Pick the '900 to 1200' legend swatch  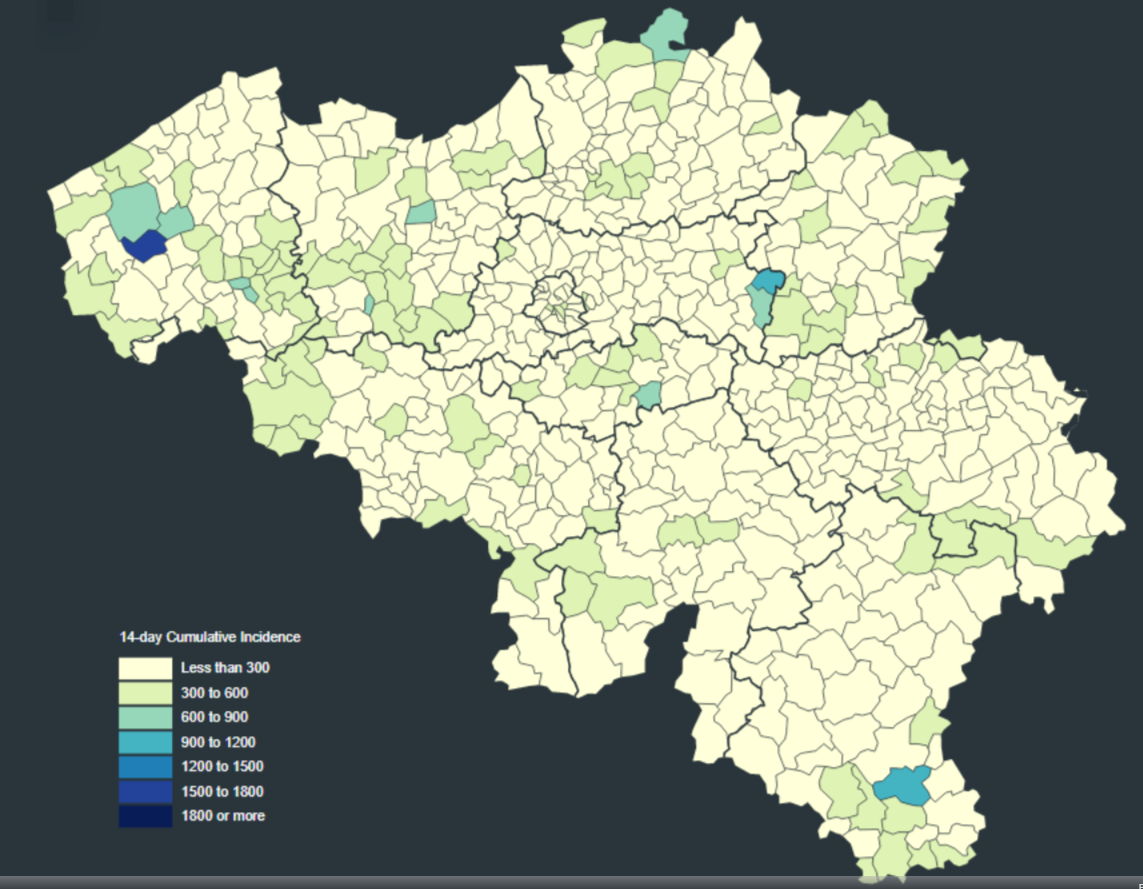[x=144, y=742]
